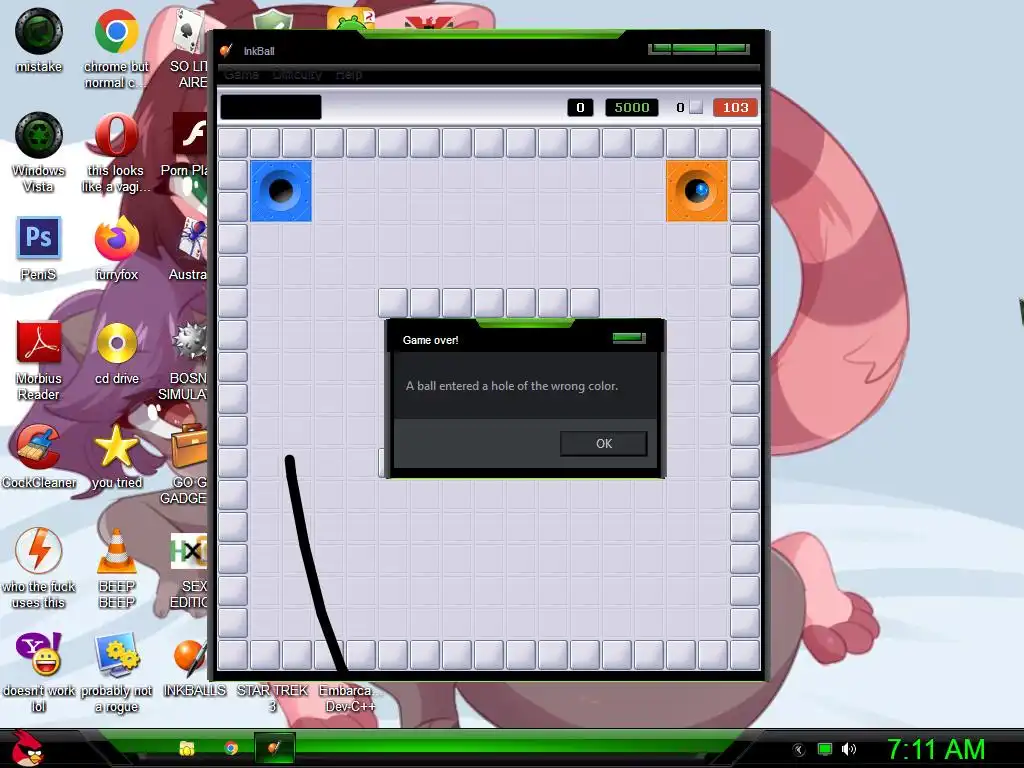Open the Angry Birds start button
This screenshot has height=768, width=1024.
click(27, 748)
